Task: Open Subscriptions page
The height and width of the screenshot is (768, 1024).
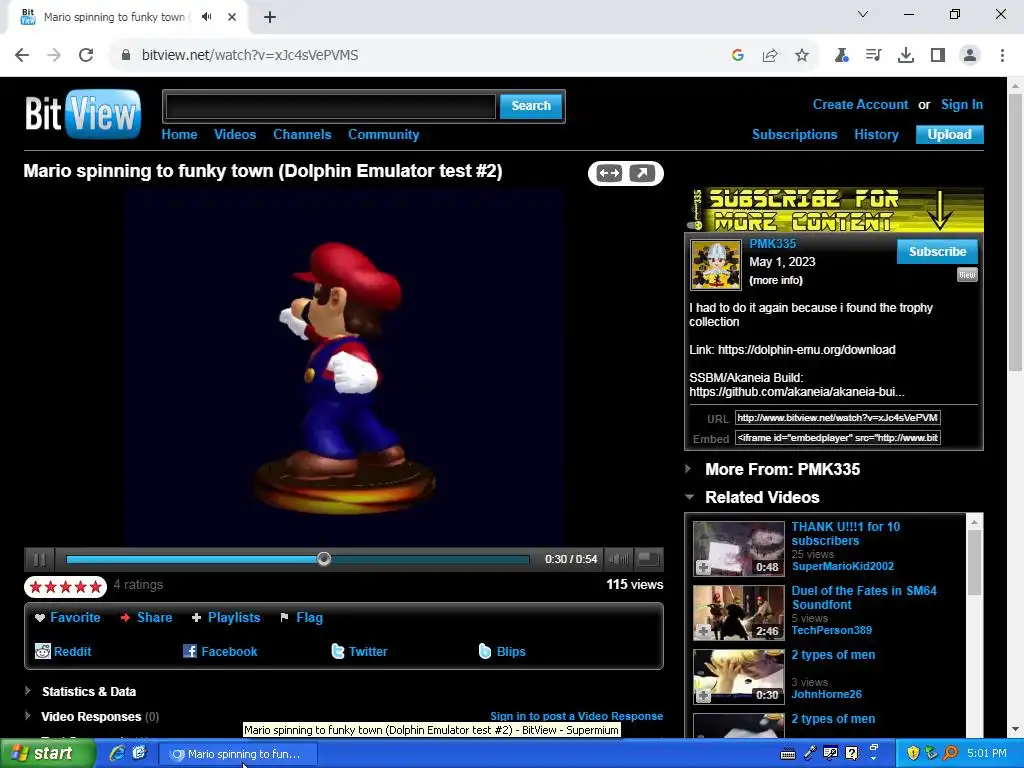Action: pos(794,135)
